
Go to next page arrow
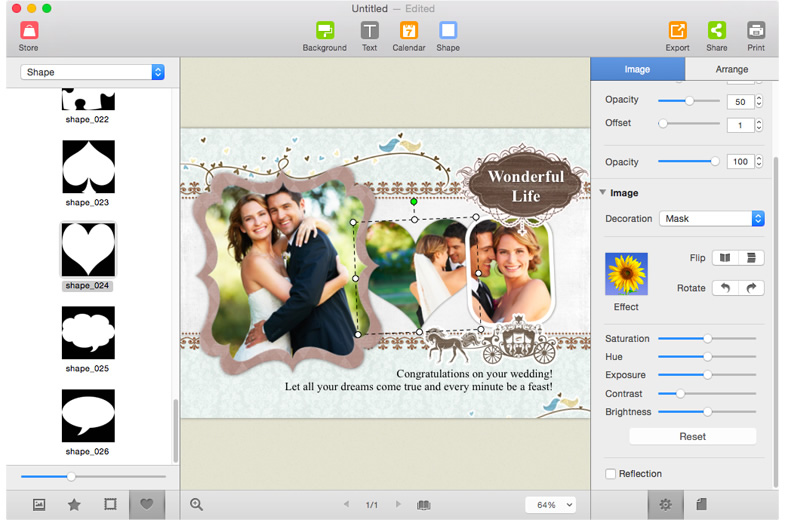398,504
